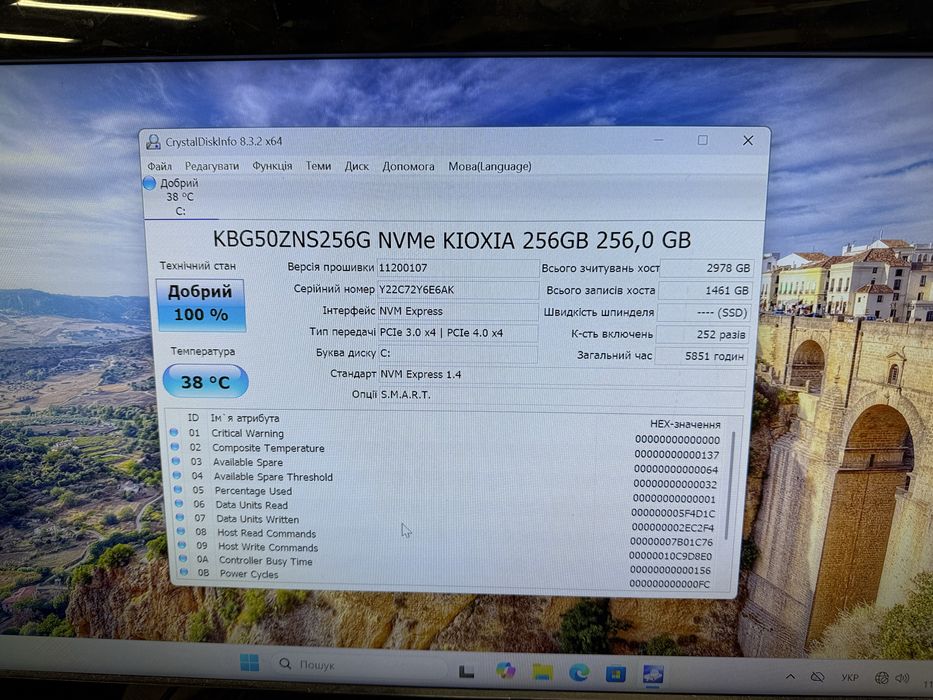
Task: Click the Пошук taskbar search box
Action: click(x=359, y=665)
